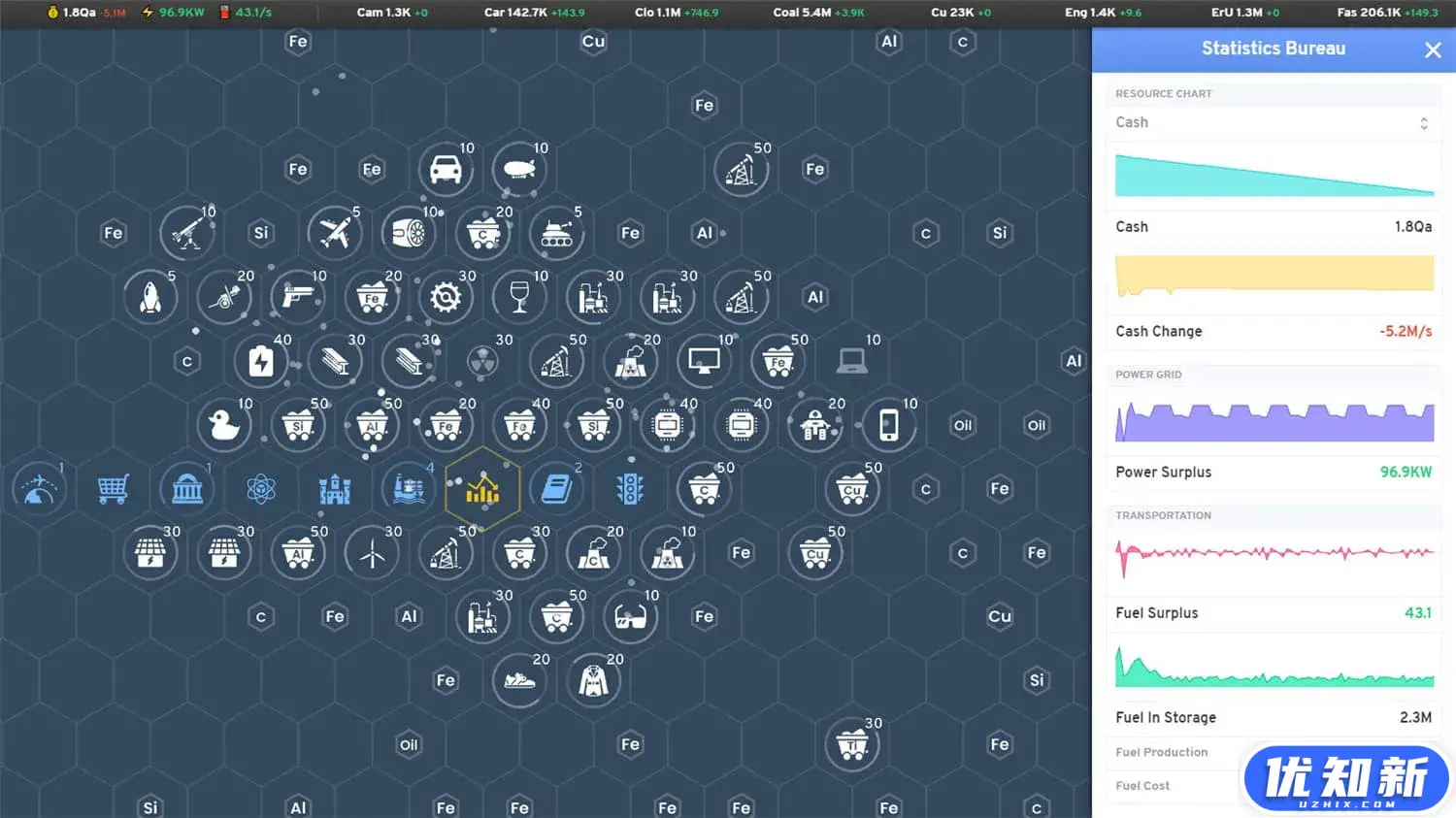Click the Car 142.7K resource in top bar
The height and width of the screenshot is (818, 1456).
click(x=534, y=13)
